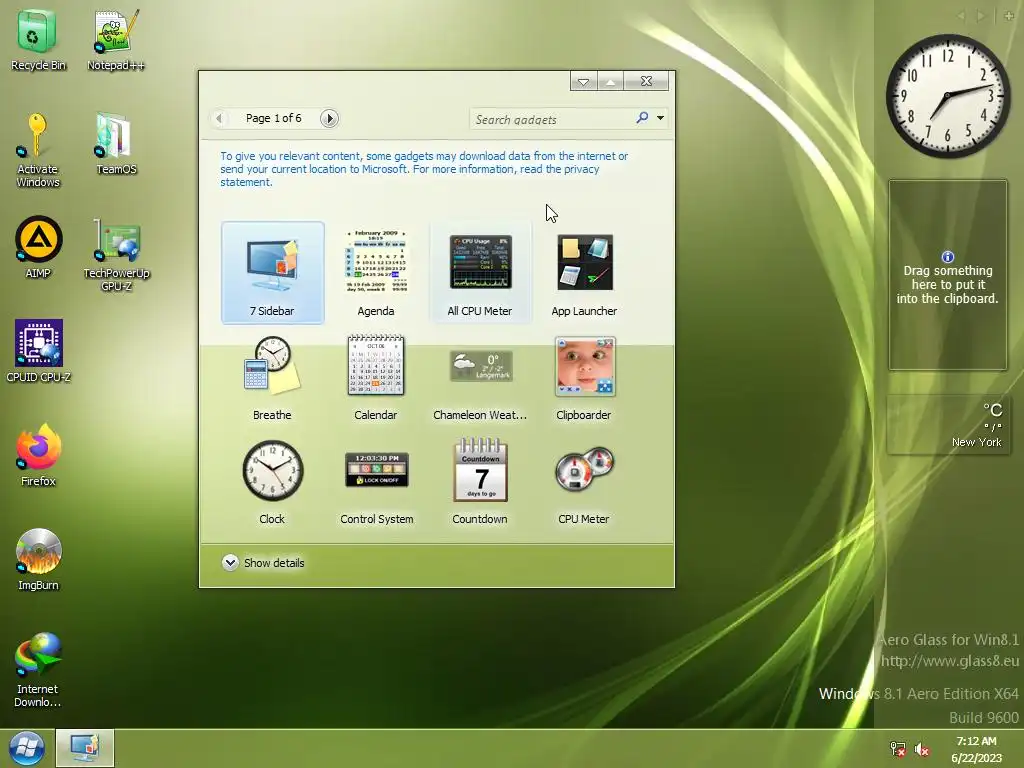Click the muted volume tray icon

921,749
